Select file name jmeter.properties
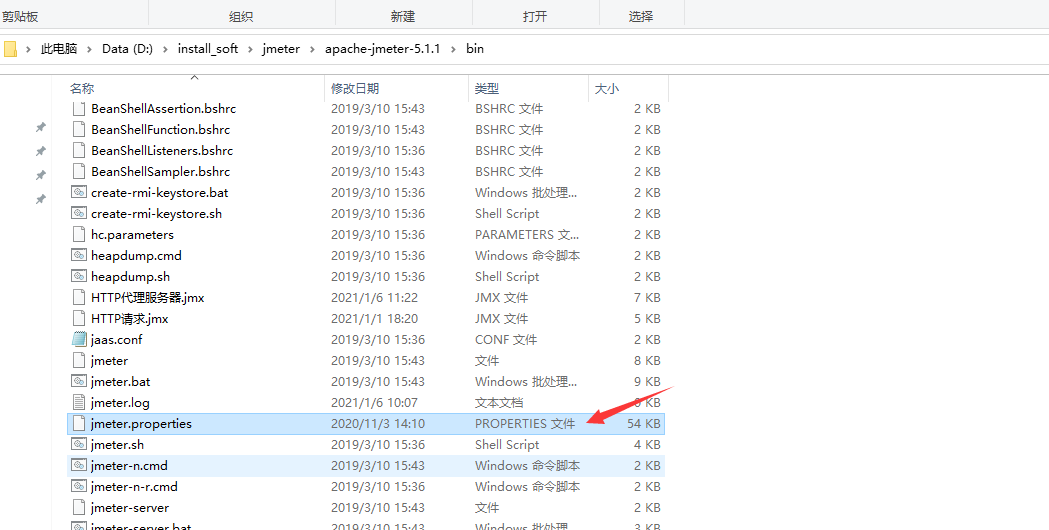 point(141,424)
